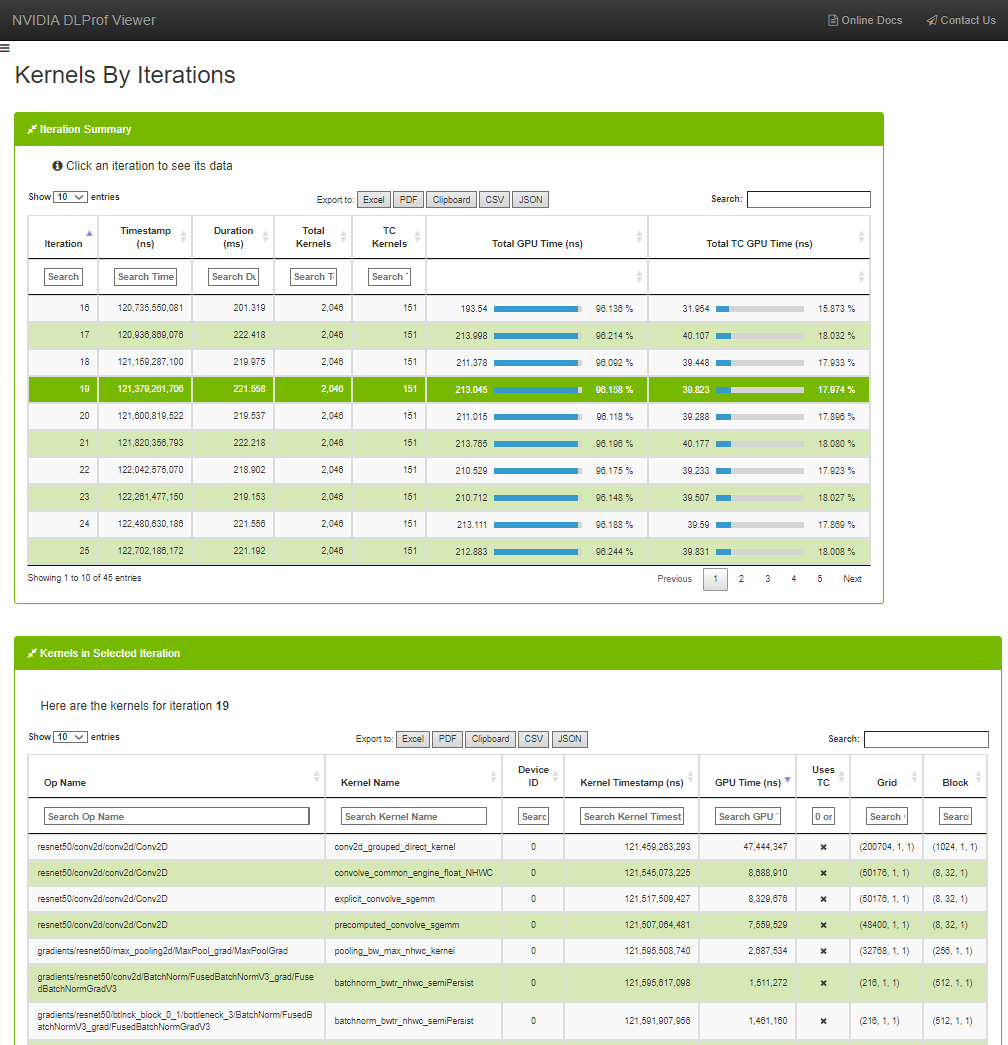The height and width of the screenshot is (1045, 1008).
Task: Sort by Total GPU Time (ns) column arrows
Action: click(639, 237)
